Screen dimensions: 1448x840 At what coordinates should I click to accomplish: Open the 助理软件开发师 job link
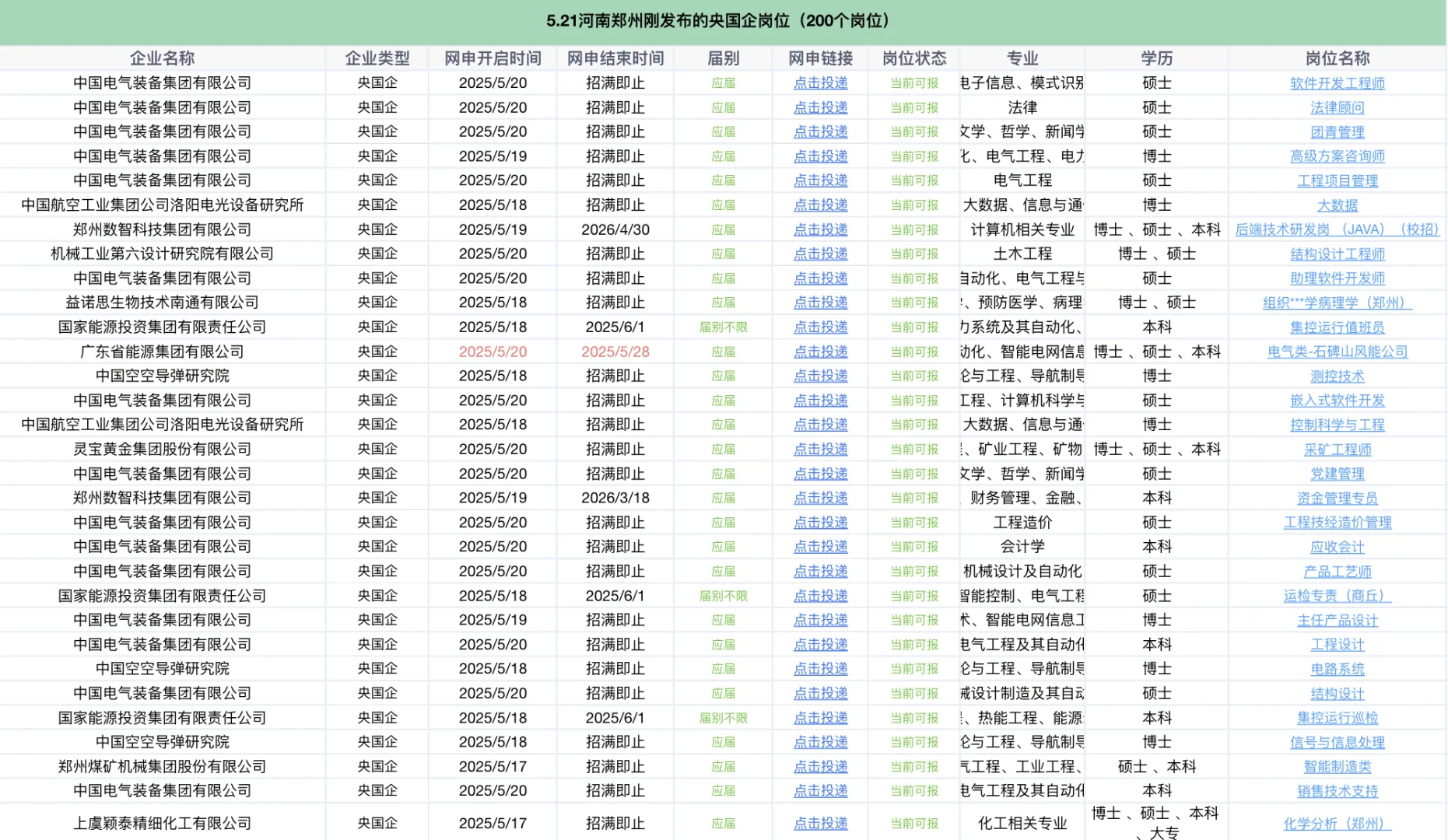[x=1337, y=278]
